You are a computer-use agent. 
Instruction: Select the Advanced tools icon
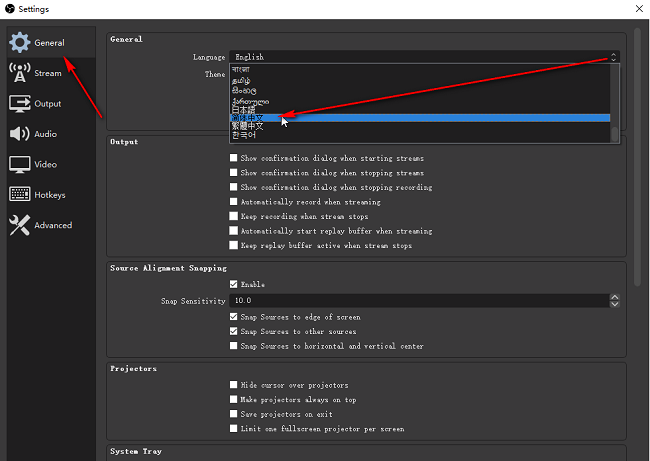tap(19, 225)
